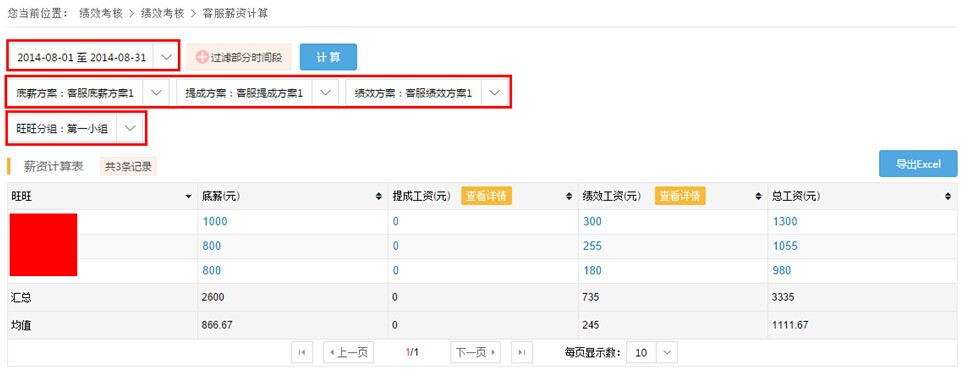Click the 计算 button
The width and height of the screenshot is (964, 372).
tap(328, 57)
